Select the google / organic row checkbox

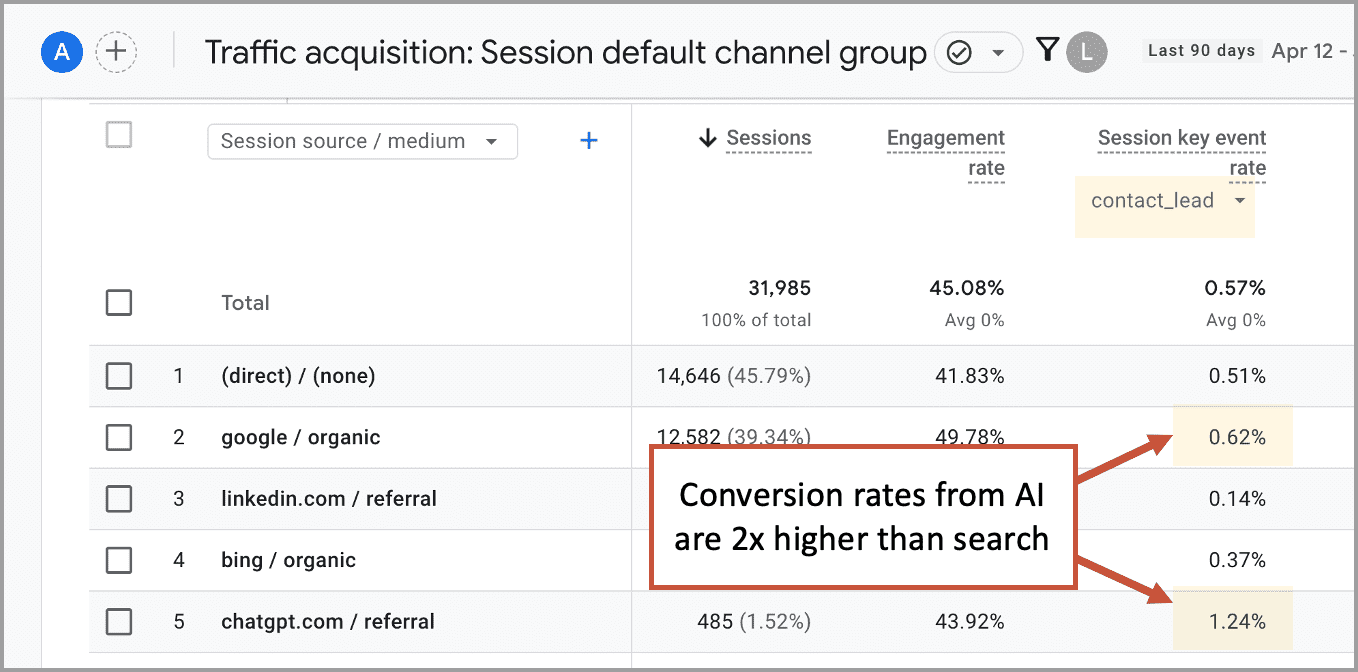pos(119,437)
